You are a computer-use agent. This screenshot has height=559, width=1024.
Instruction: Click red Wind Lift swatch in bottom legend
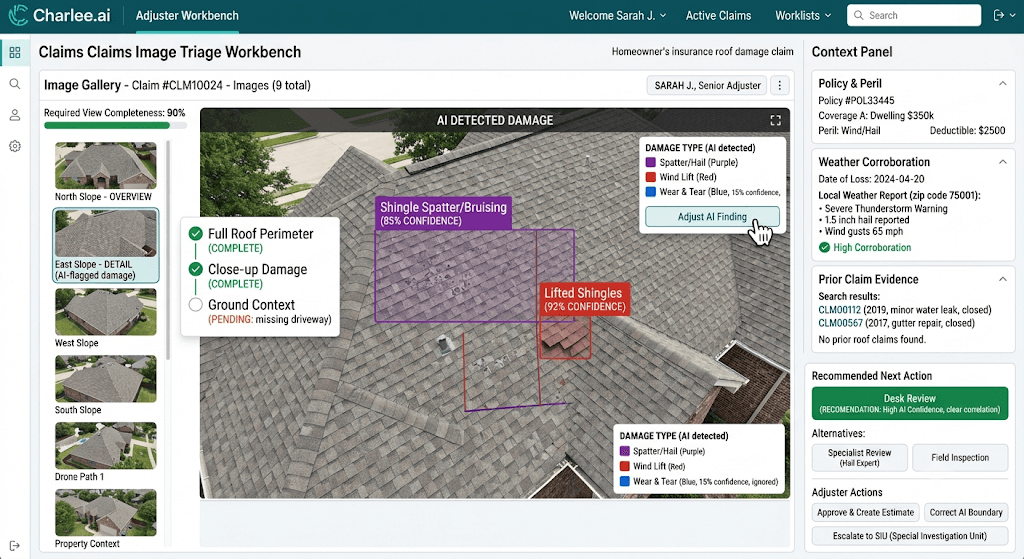coord(624,466)
